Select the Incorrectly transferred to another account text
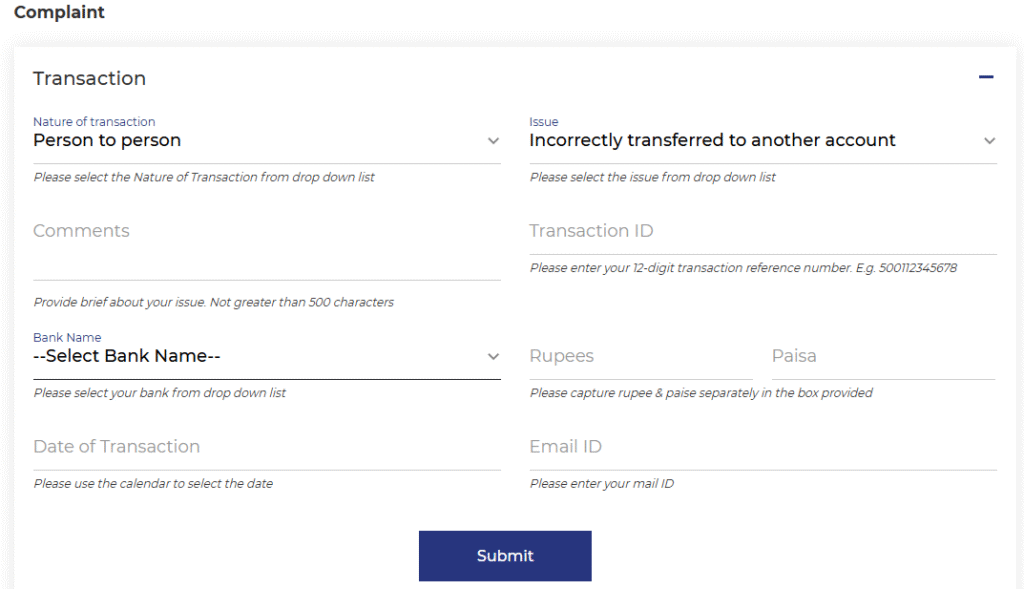 [x=712, y=140]
